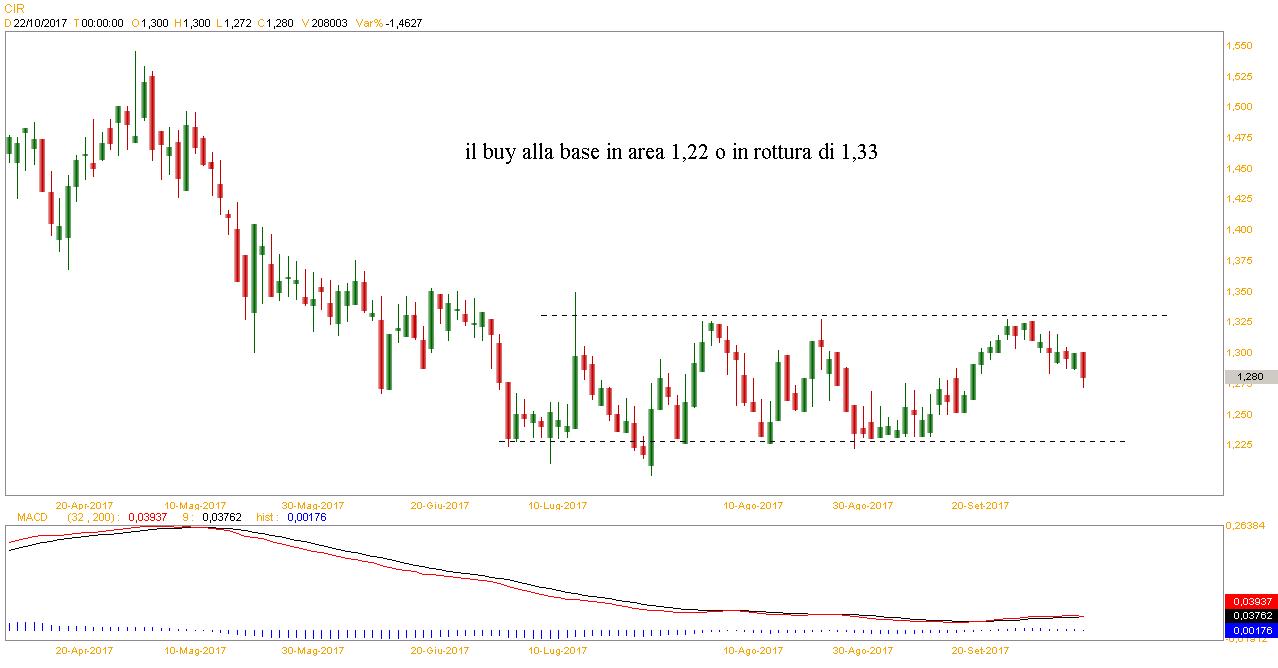Select the 1,325 price axis label
The width and height of the screenshot is (1278, 668).
(1241, 322)
